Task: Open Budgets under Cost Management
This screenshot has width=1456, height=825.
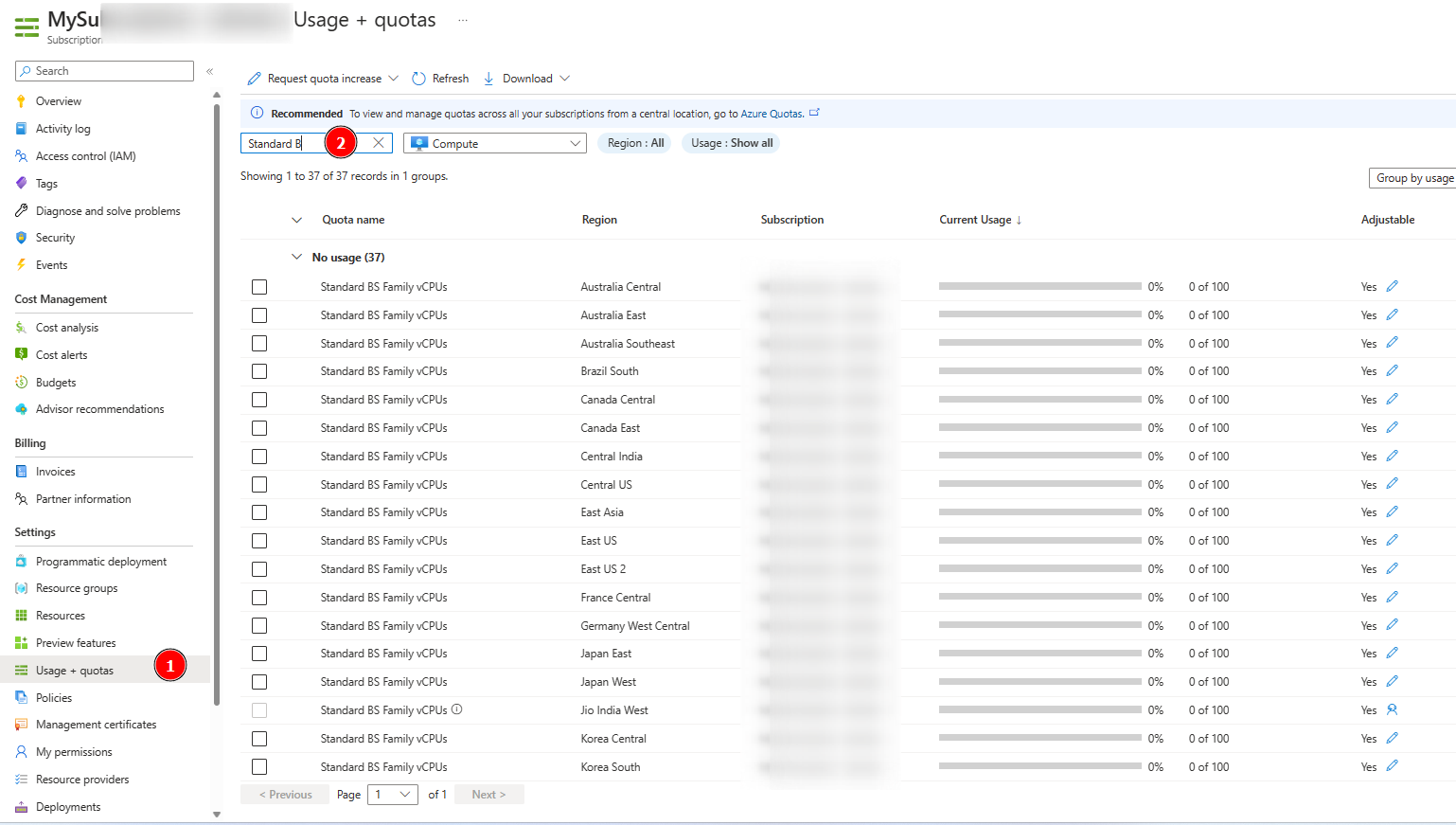Action: tap(56, 383)
